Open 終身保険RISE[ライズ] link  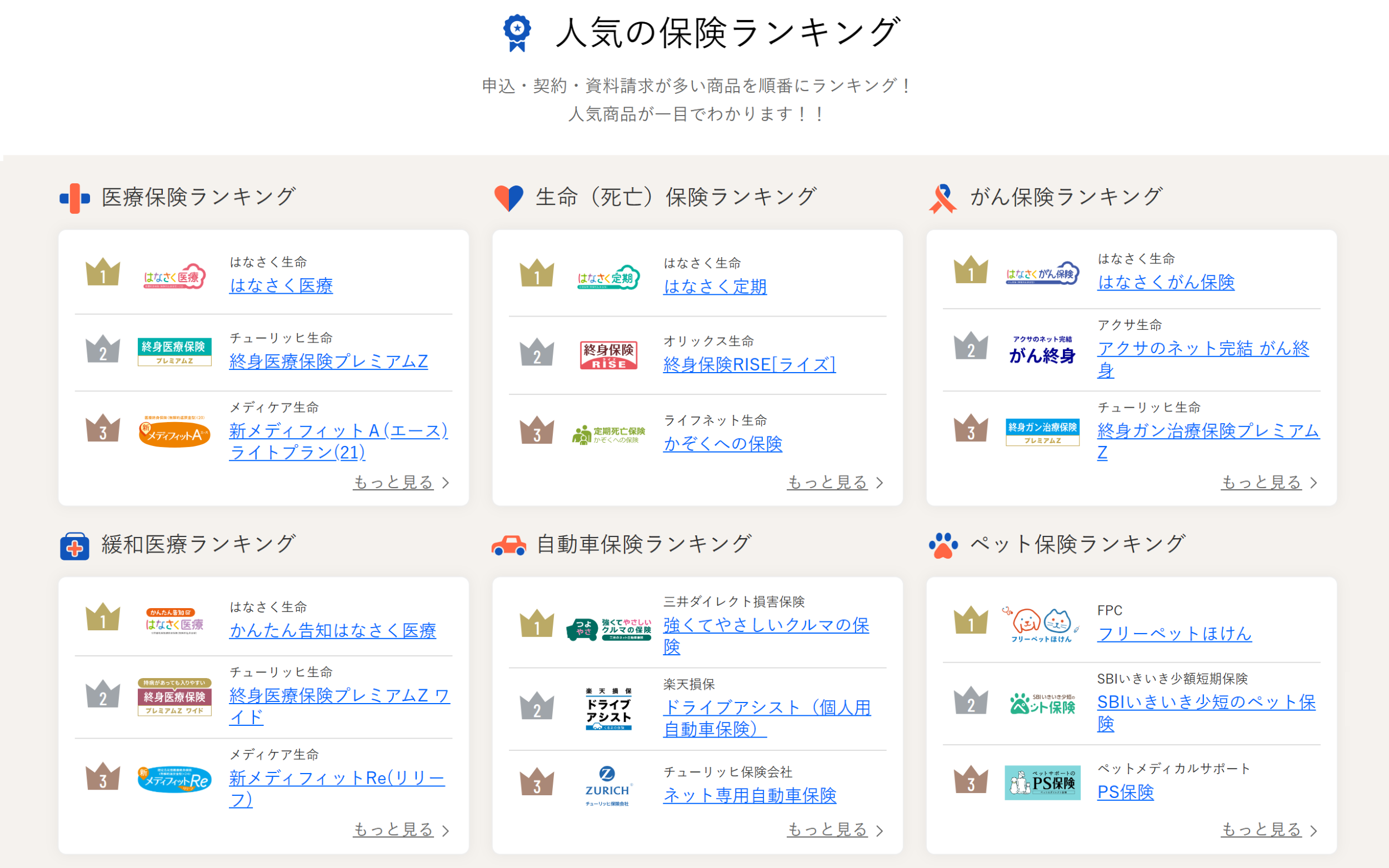749,364
